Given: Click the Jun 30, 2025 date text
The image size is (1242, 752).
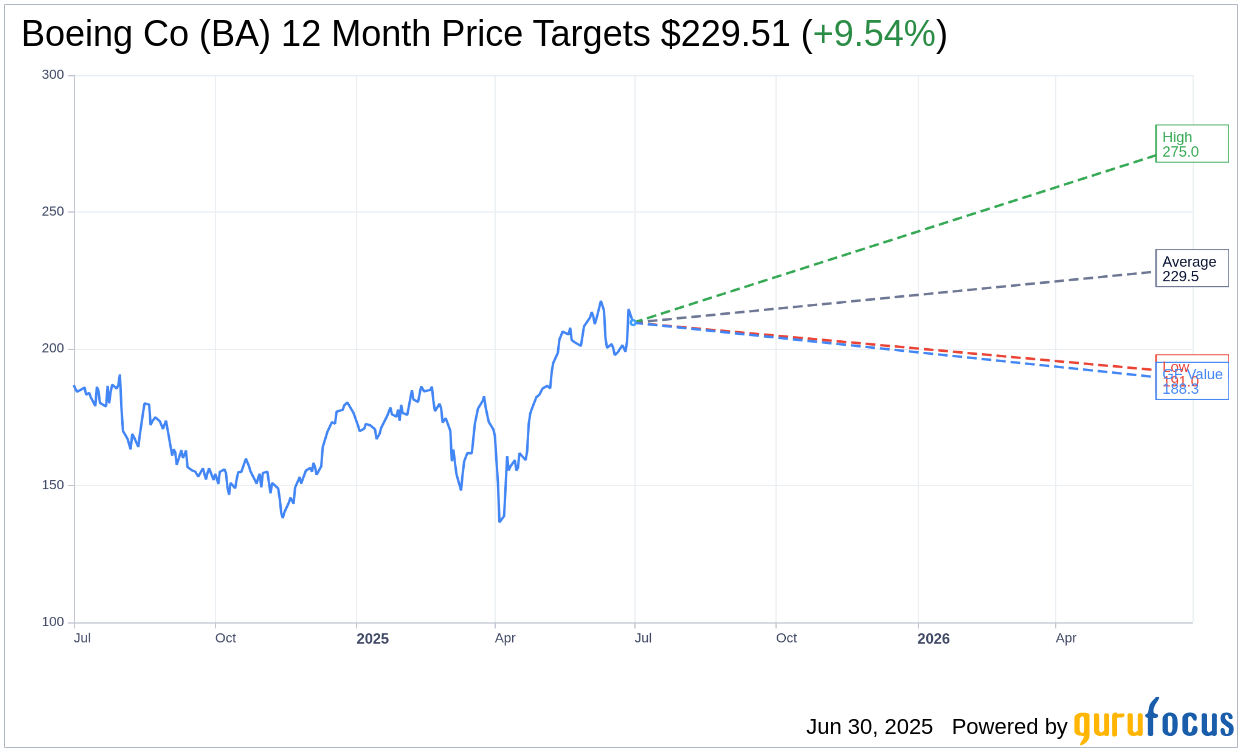Looking at the screenshot, I should (869, 727).
